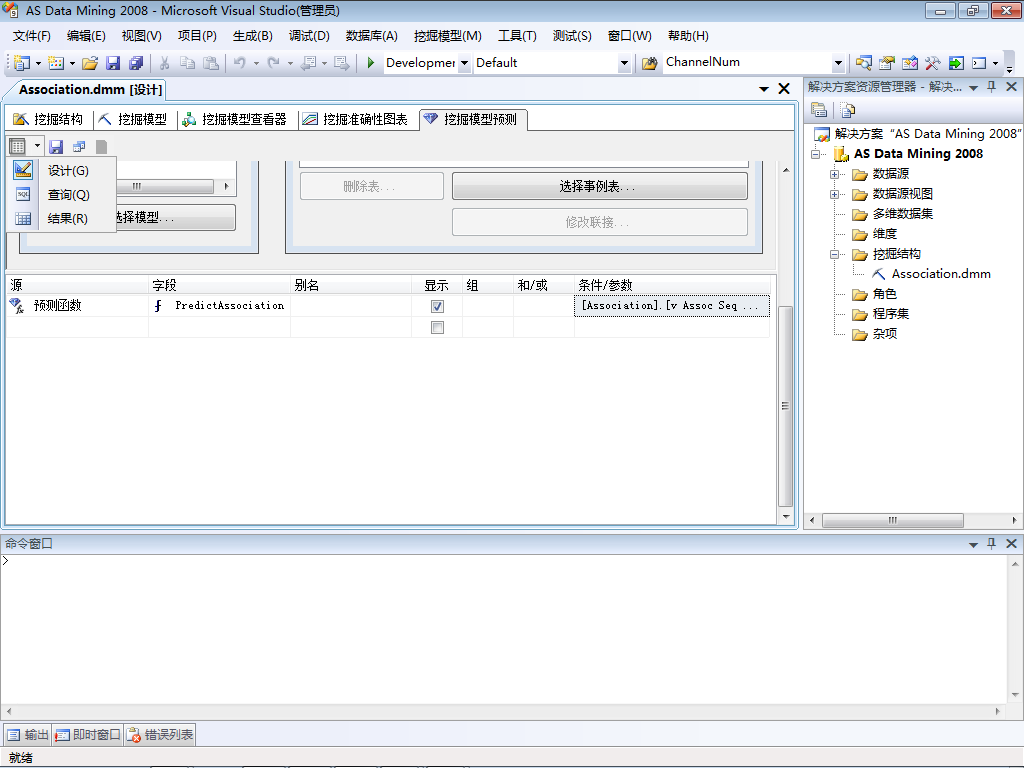The width and height of the screenshot is (1024, 768).
Task: Click the Open File folder icon
Action: (90, 63)
